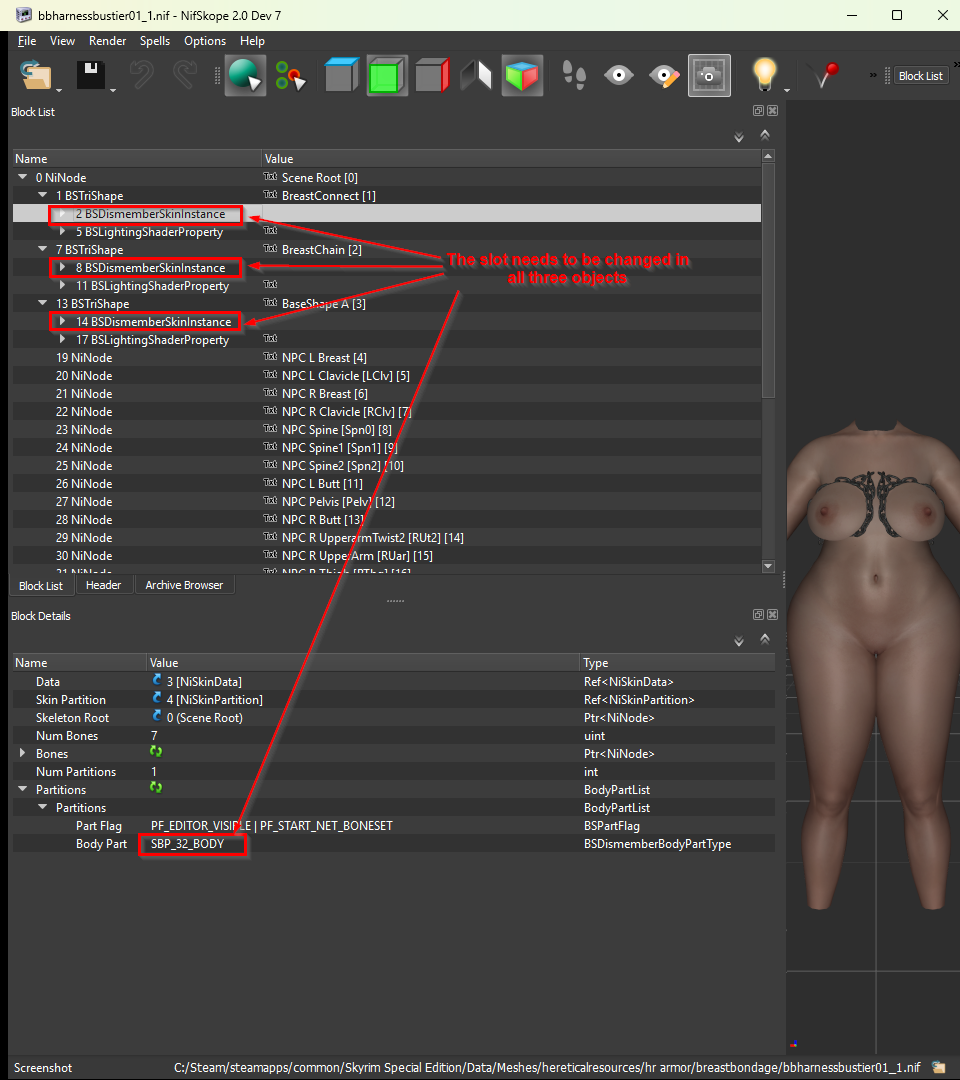This screenshot has width=960, height=1080.
Task: Collapse the 7 BSTriShape node
Action: [x=43, y=249]
